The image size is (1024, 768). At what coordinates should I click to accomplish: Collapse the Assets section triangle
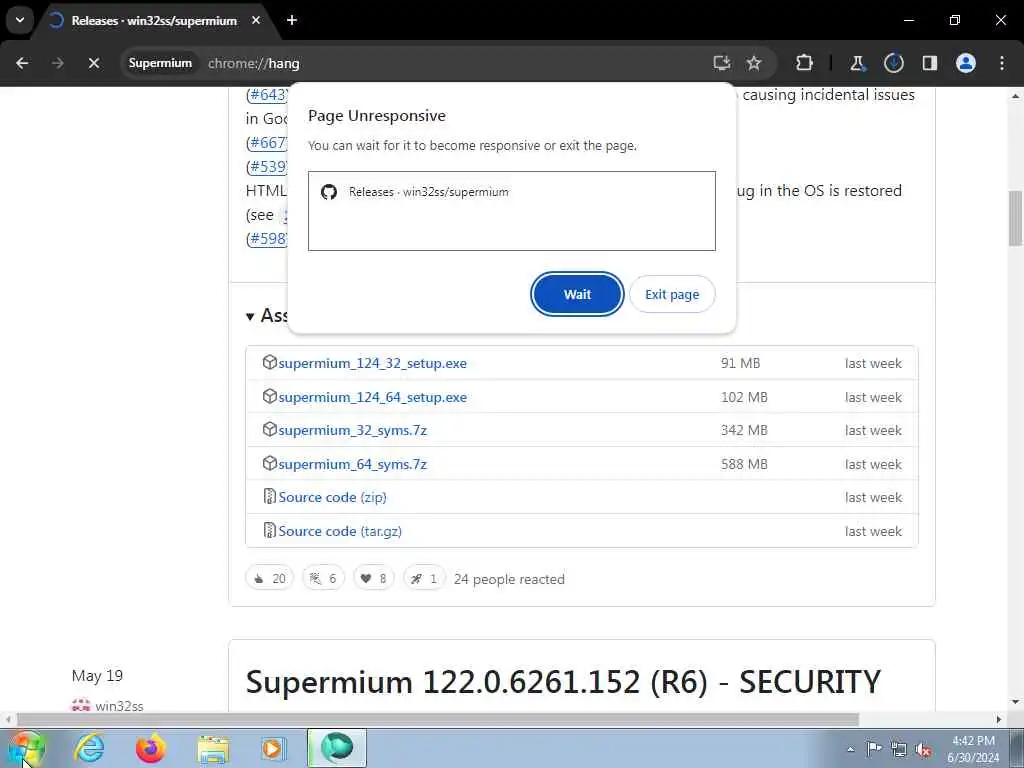pos(249,316)
